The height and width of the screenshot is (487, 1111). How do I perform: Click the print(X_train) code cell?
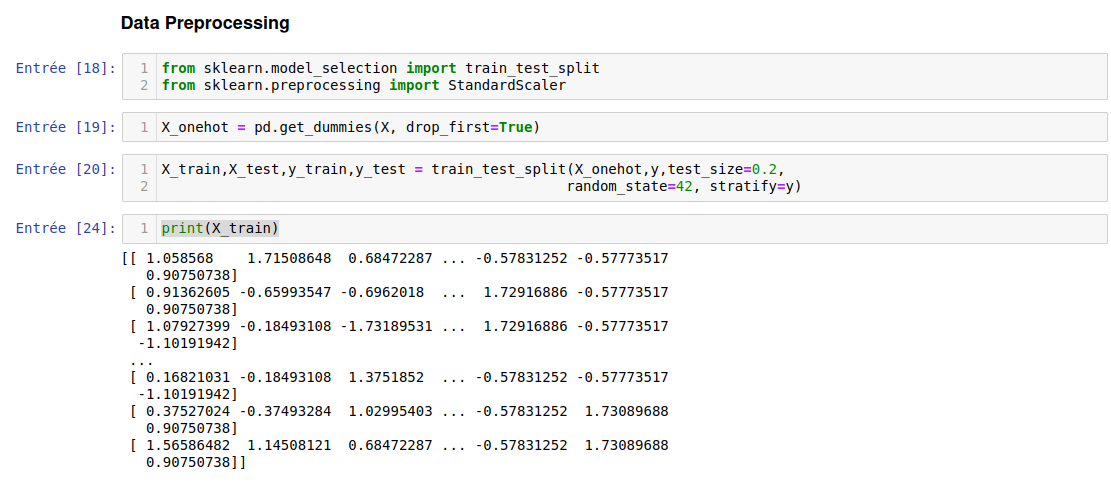tap(220, 228)
